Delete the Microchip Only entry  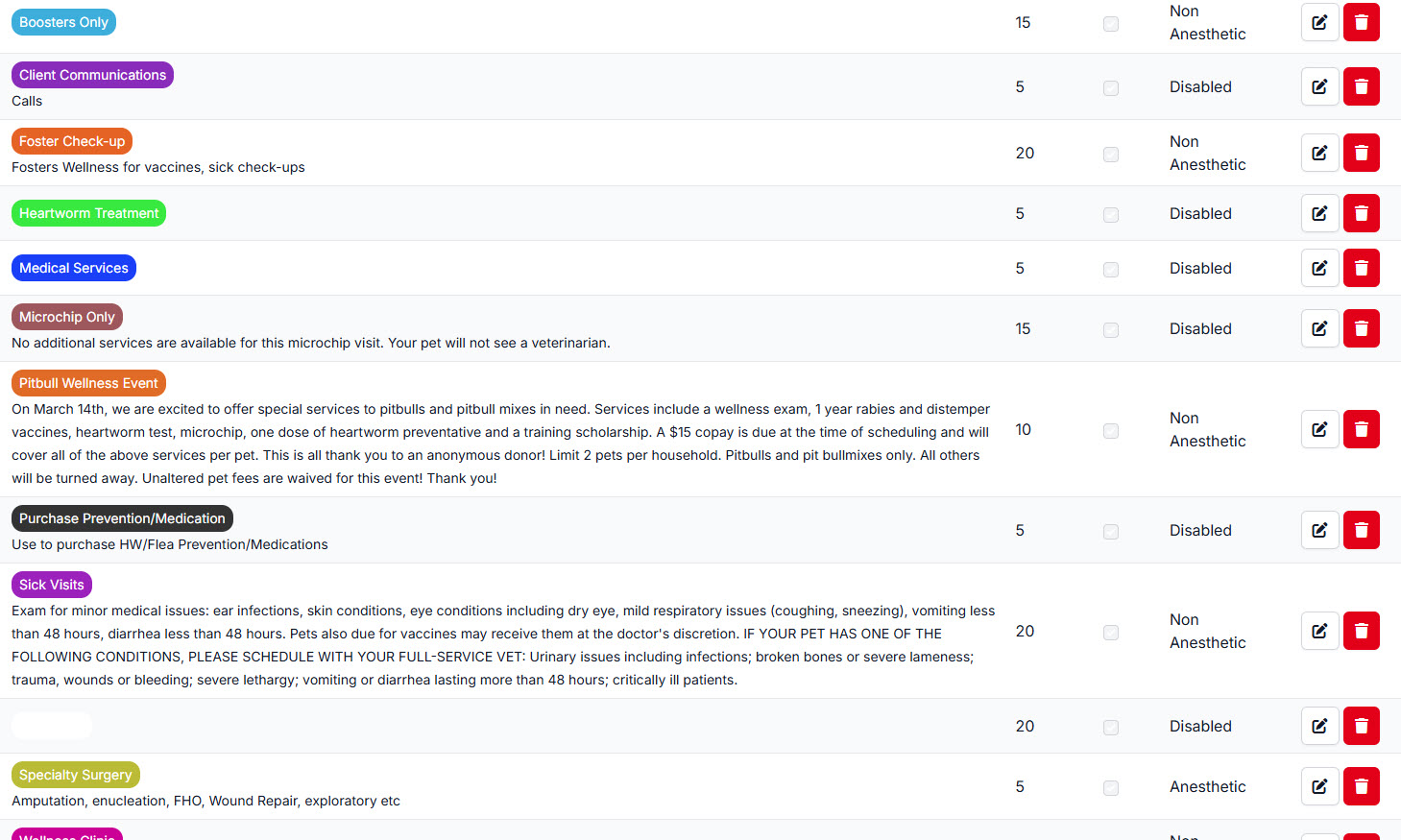1361,328
